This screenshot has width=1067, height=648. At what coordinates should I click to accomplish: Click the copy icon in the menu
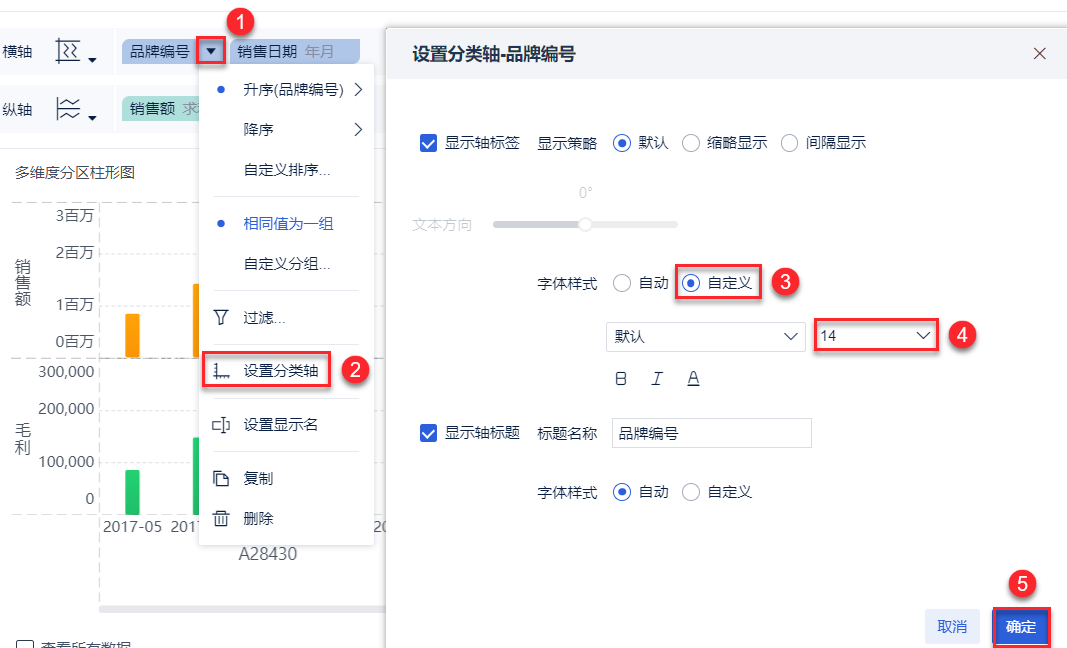click(221, 478)
